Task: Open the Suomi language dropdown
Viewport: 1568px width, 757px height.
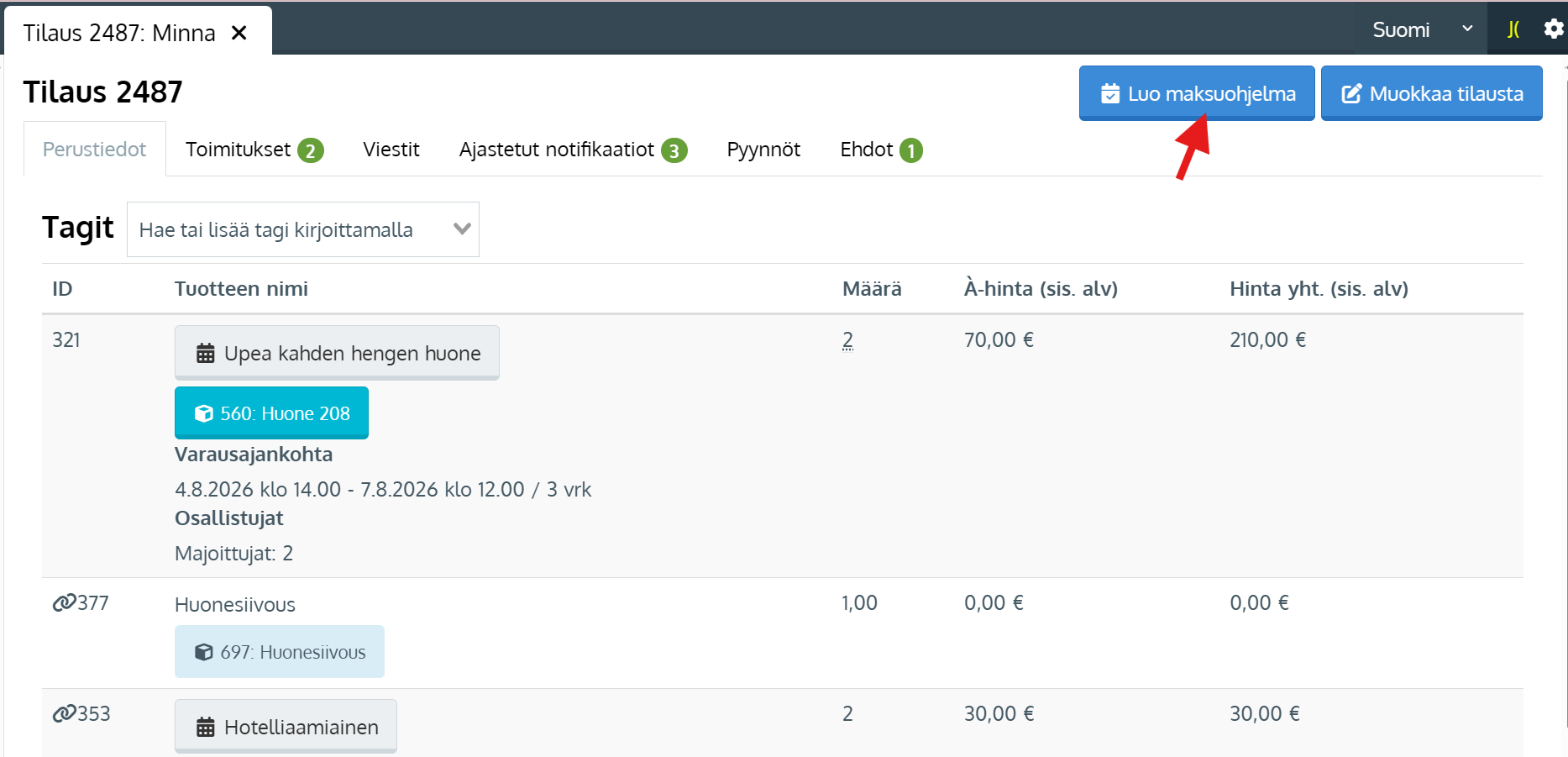Action: point(1423,29)
